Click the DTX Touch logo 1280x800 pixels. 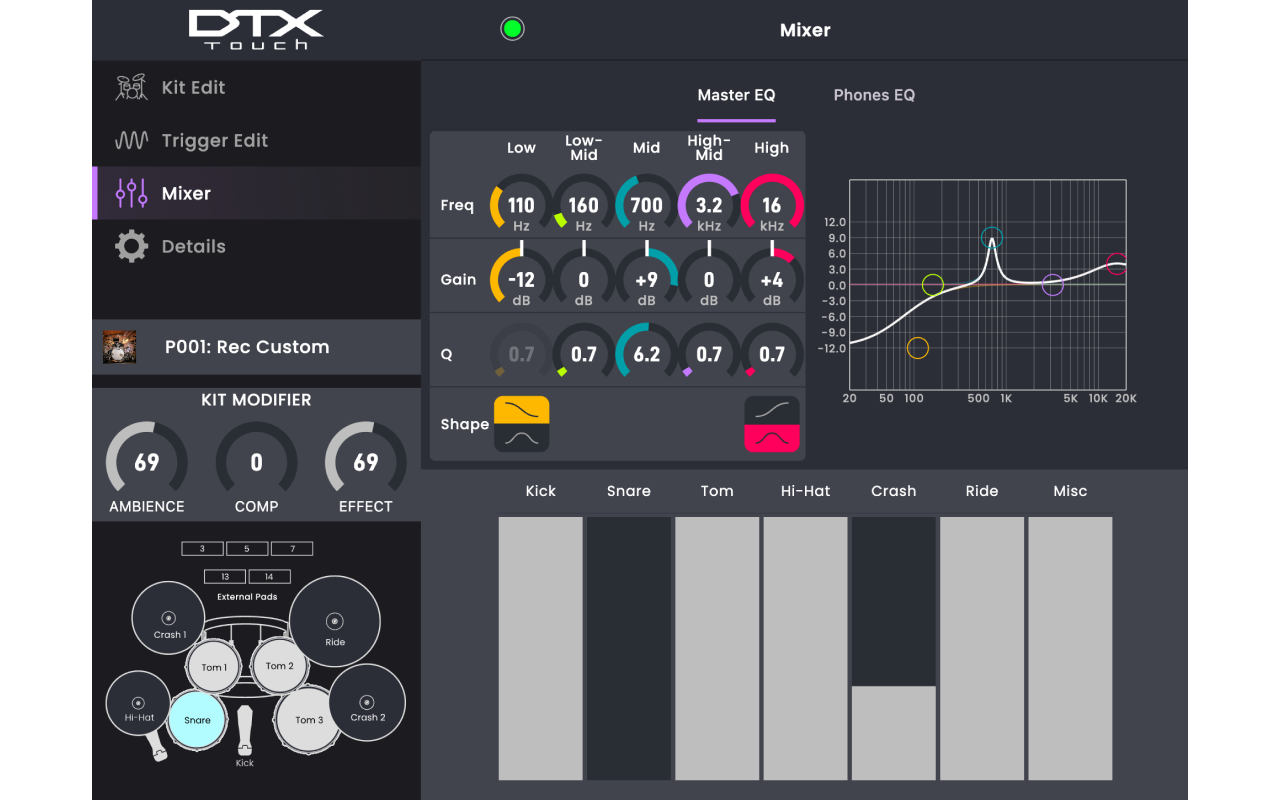tap(256, 30)
